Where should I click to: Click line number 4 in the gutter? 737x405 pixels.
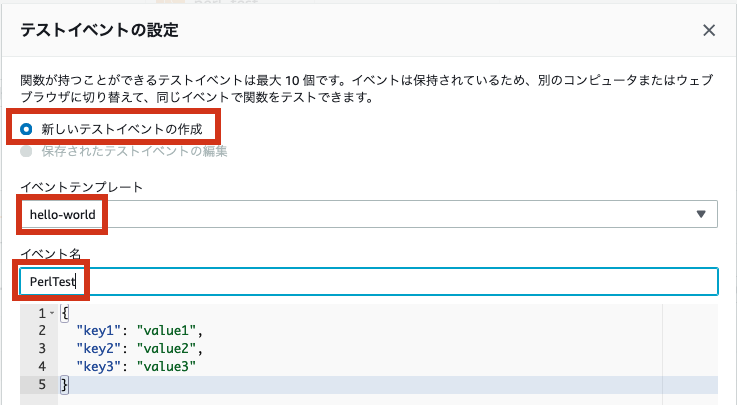coord(42,366)
